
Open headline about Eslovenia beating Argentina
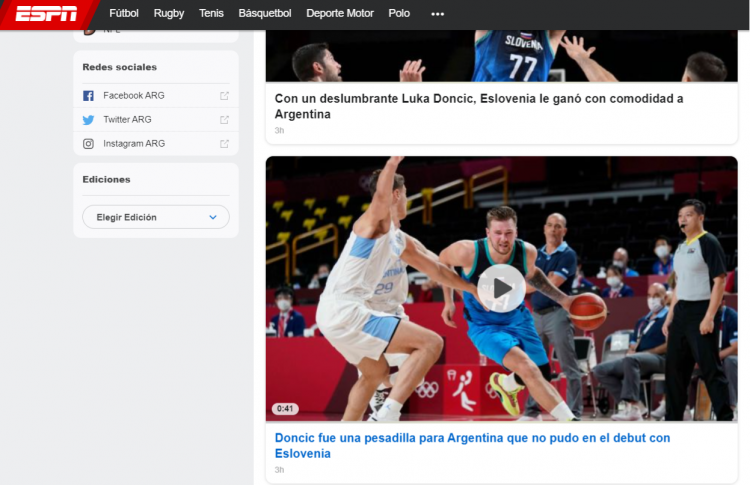point(479,106)
